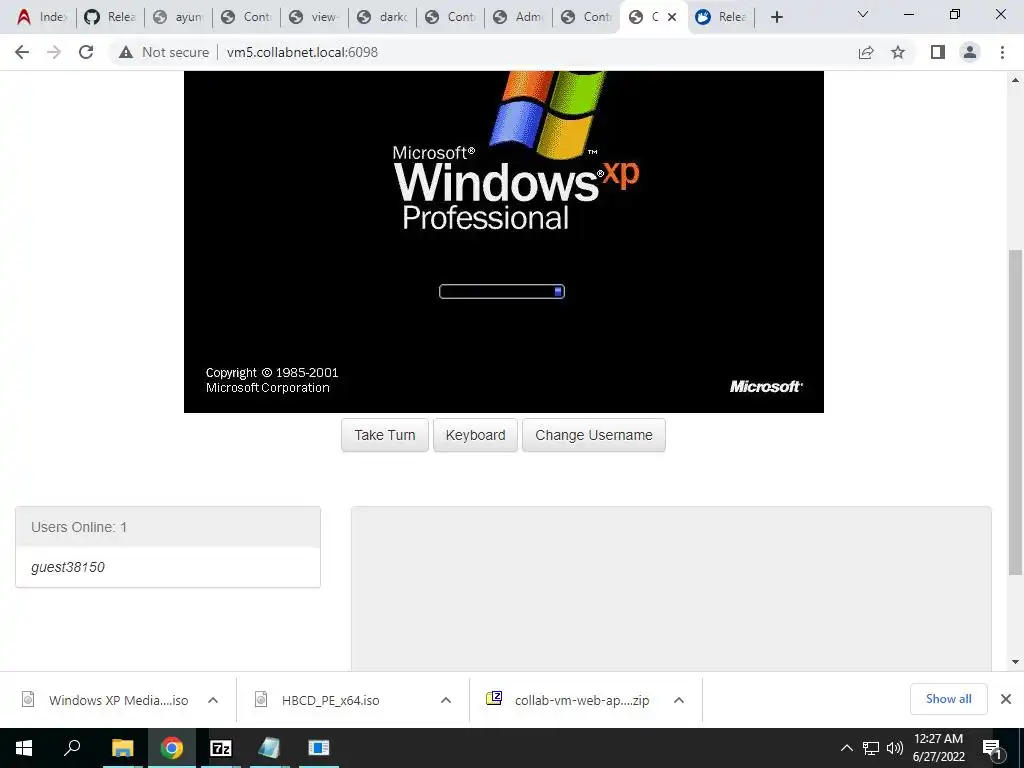The width and height of the screenshot is (1024, 768).
Task: Click the address bar URL vm5.collabnet.local:6098
Action: (302, 52)
